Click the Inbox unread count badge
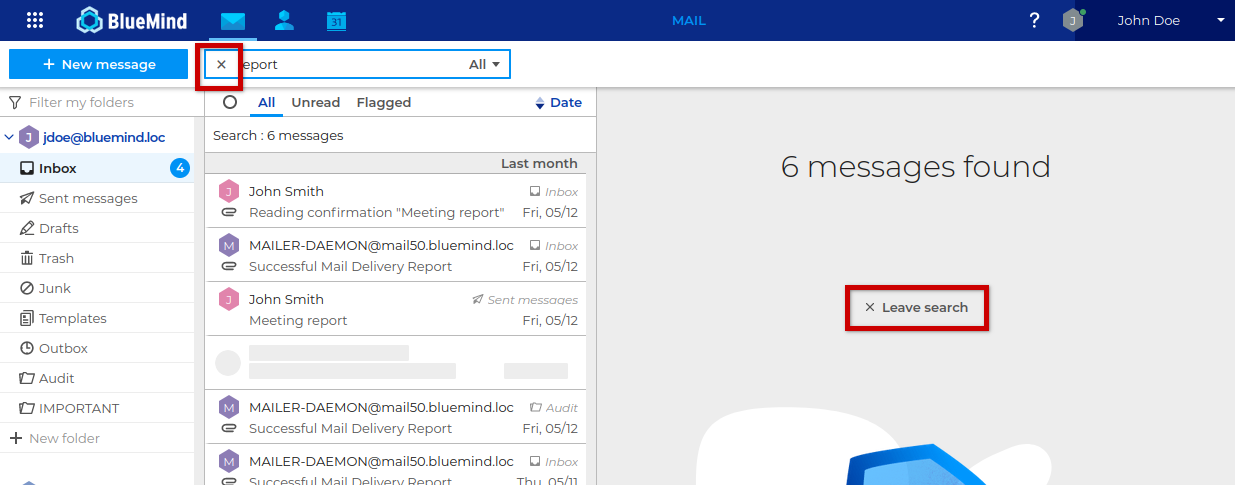The height and width of the screenshot is (485, 1235). coord(180,168)
